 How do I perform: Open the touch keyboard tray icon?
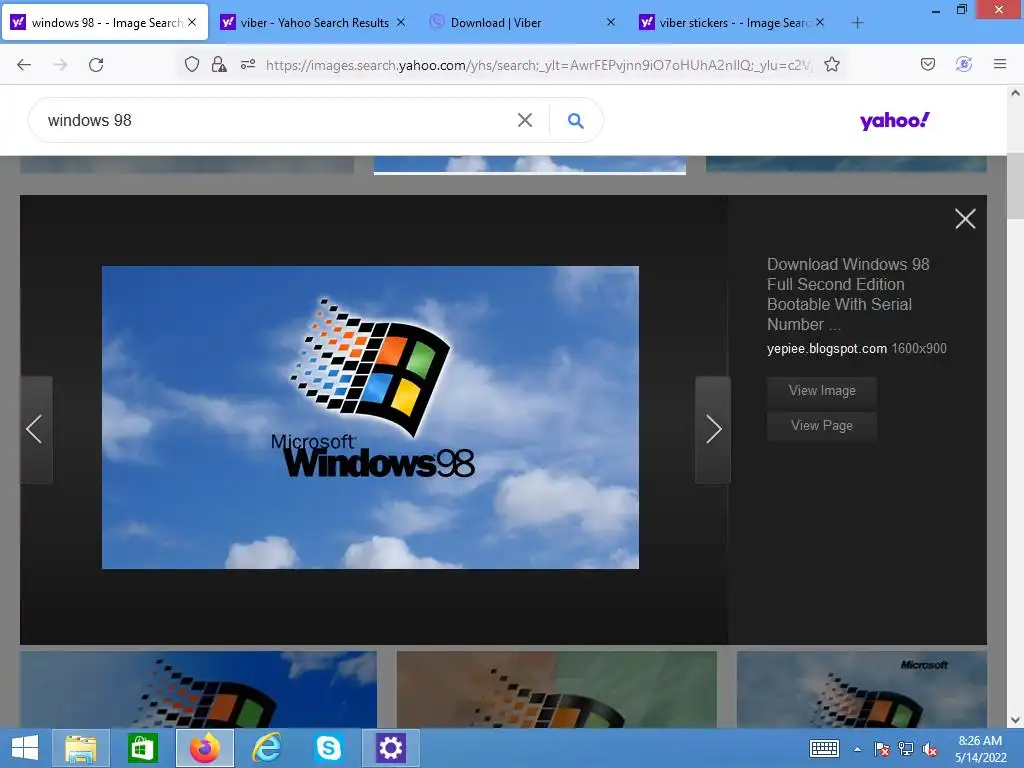(824, 748)
